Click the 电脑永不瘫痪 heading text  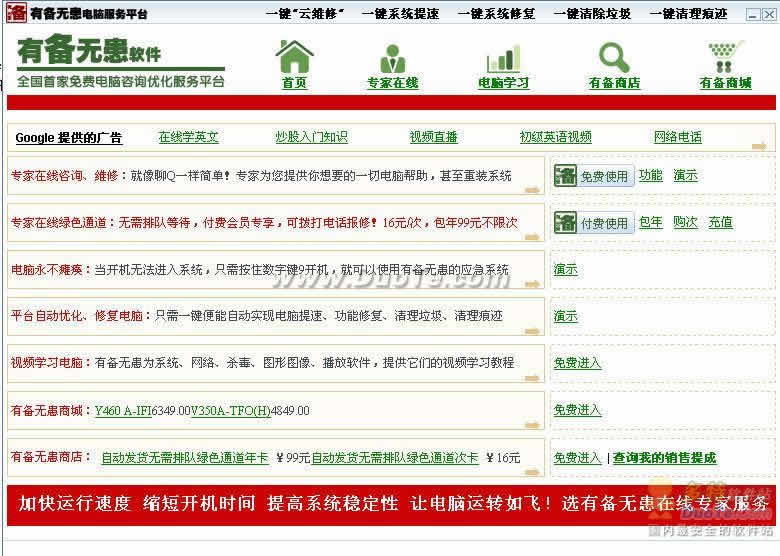pos(47,270)
